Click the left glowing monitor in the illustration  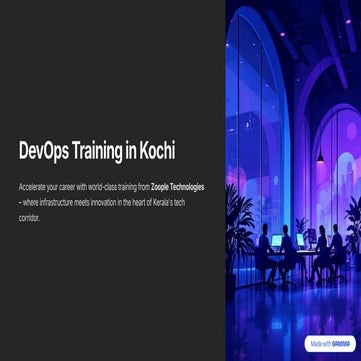tap(276, 241)
